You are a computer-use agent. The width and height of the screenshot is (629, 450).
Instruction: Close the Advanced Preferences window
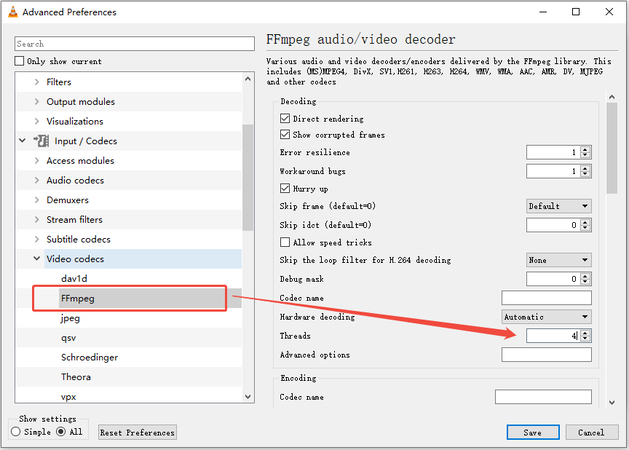609,12
